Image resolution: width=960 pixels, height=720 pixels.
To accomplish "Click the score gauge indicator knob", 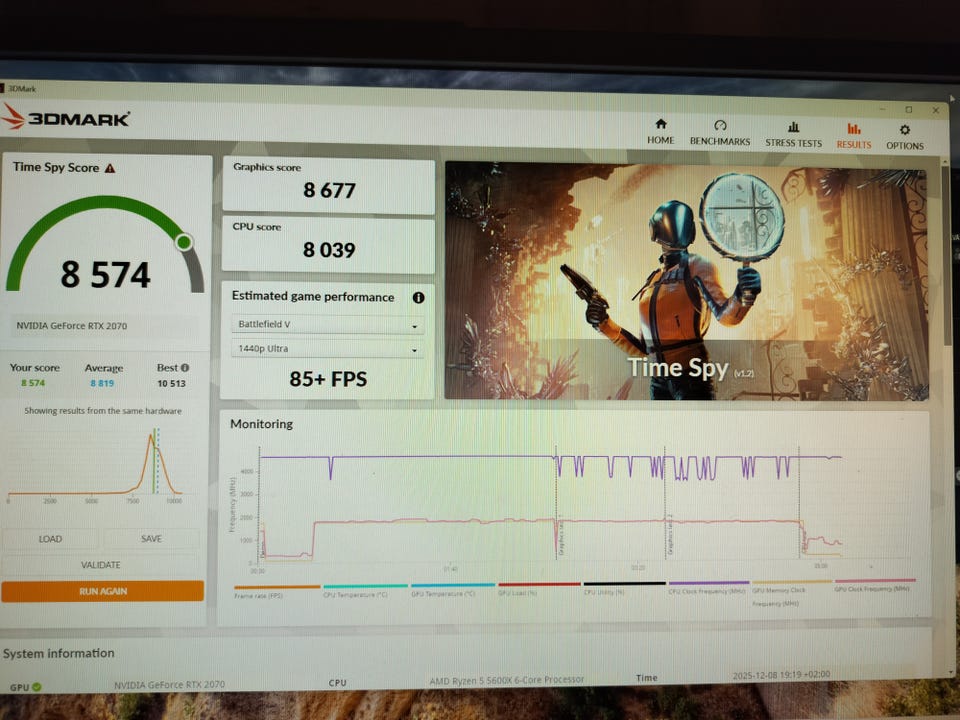I will [x=184, y=242].
